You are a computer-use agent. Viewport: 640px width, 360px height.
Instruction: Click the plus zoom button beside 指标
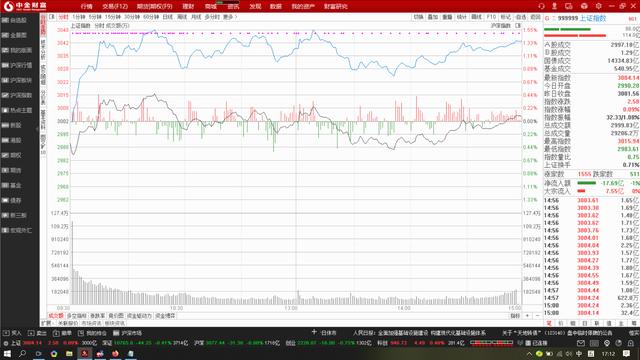(527, 316)
